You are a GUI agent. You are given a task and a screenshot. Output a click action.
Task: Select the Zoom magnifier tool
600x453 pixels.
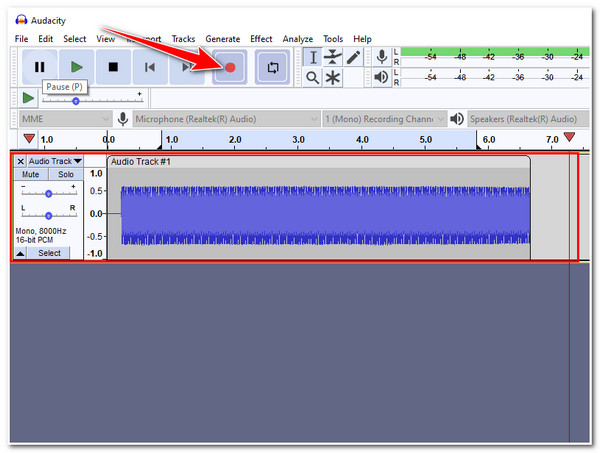313,78
